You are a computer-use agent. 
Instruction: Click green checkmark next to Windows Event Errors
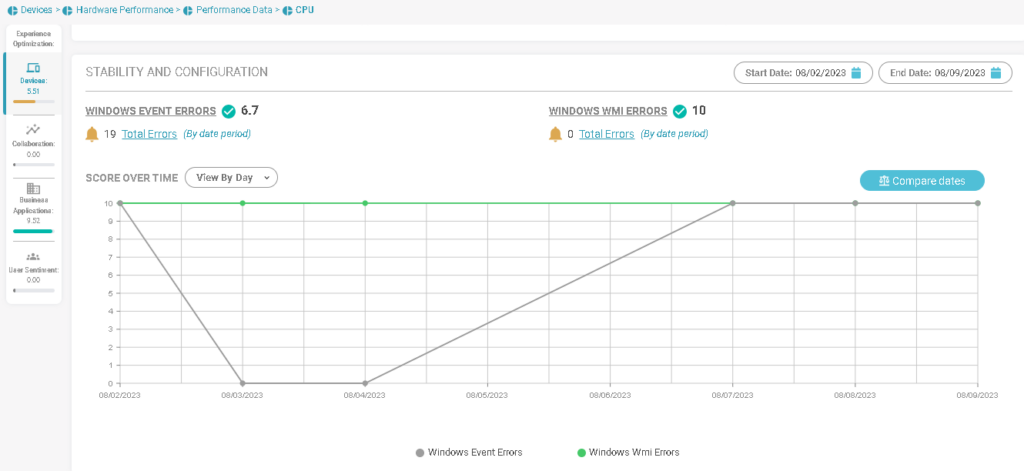coord(228,111)
